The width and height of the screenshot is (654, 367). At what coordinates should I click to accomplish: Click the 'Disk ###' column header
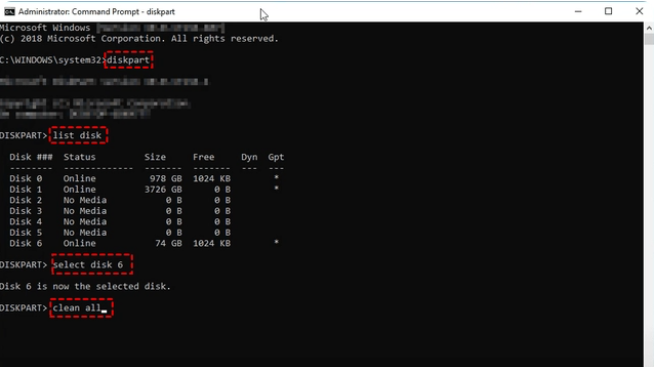[x=31, y=157]
